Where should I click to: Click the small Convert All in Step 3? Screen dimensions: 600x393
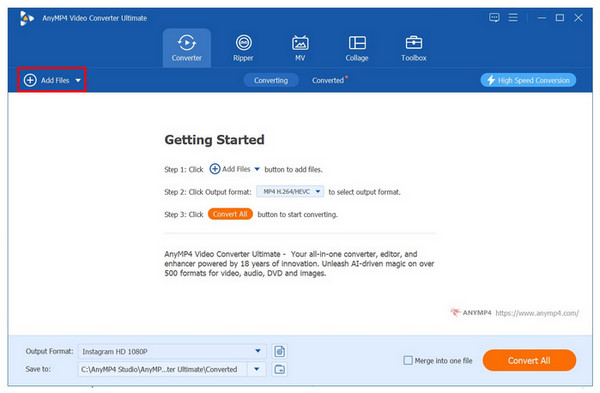(x=230, y=214)
